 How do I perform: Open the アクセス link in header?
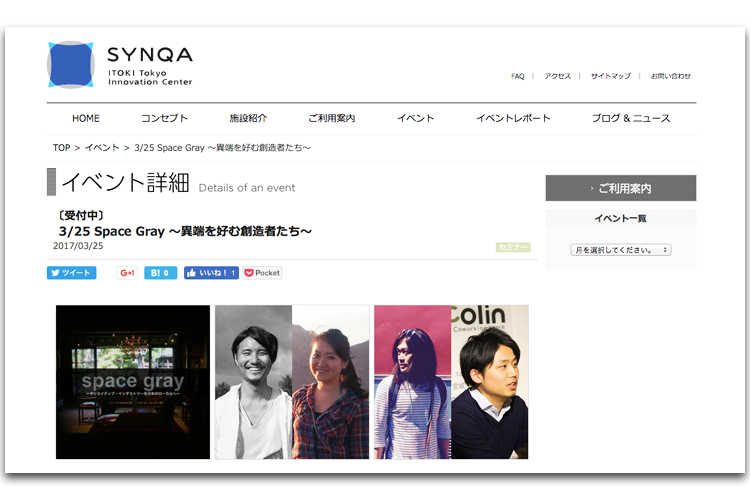(557, 76)
